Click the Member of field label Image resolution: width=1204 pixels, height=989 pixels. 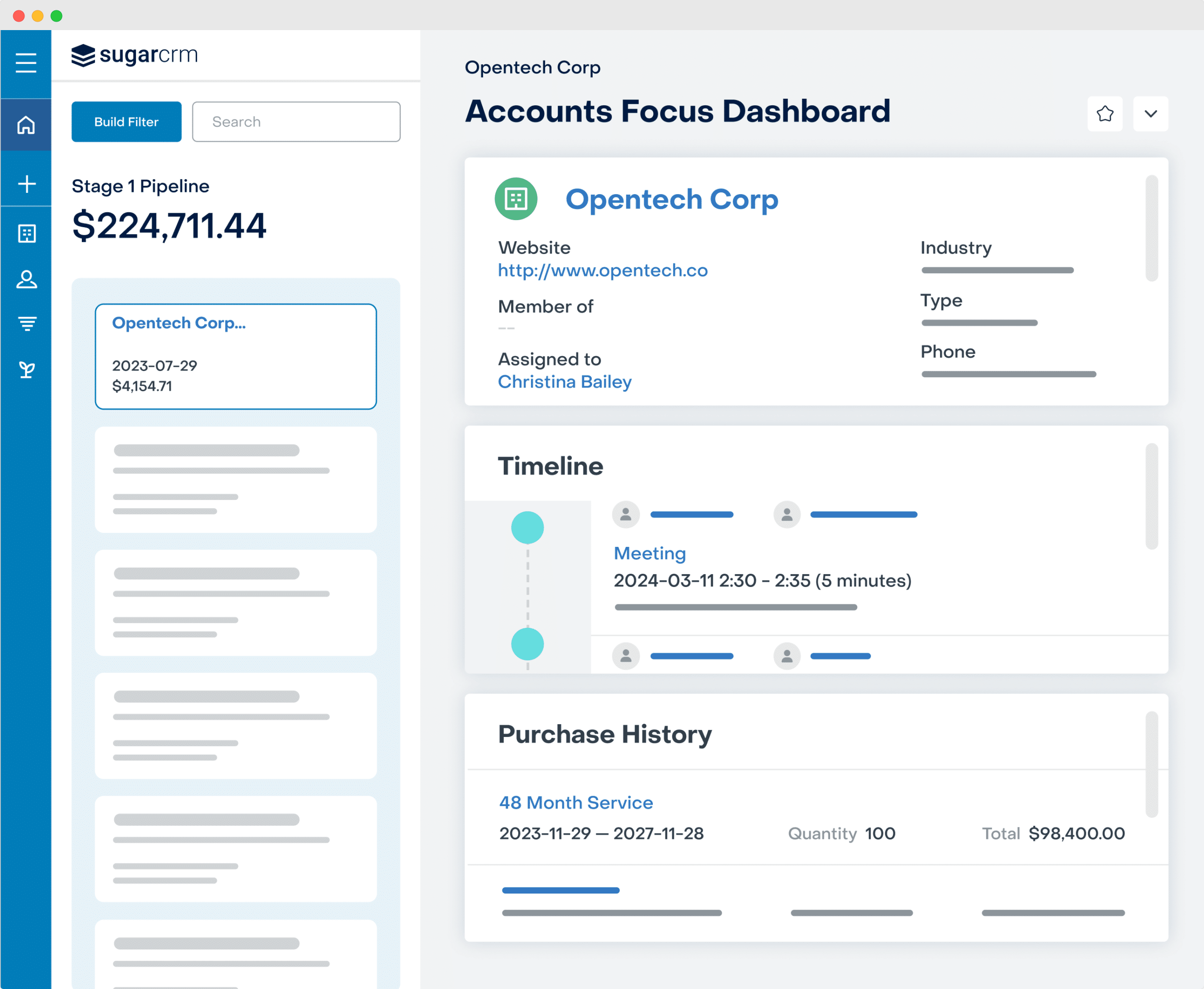point(546,307)
